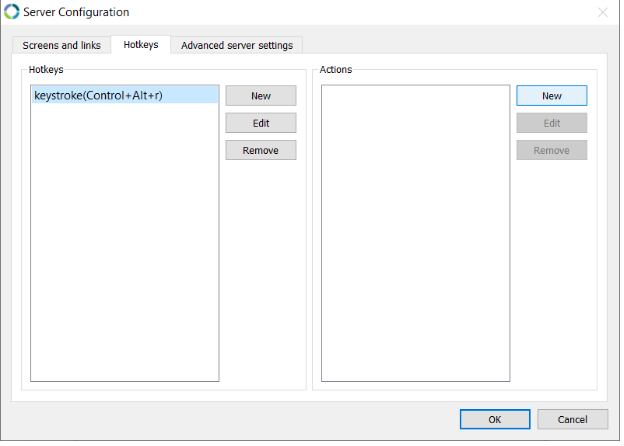The image size is (624, 446).
Task: Click empty space in the Hotkeys list
Action: 125,243
